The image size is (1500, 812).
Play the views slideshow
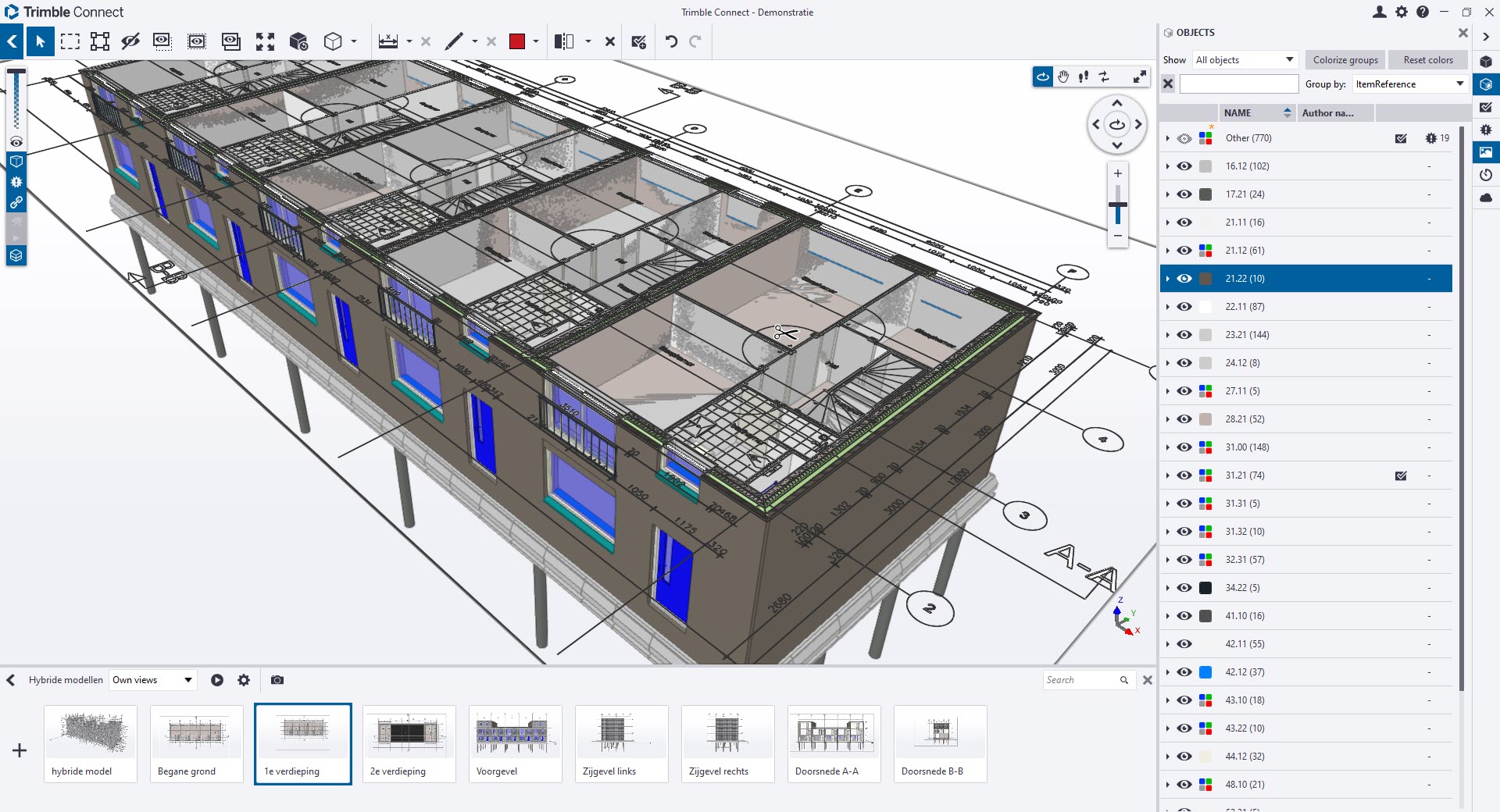[217, 680]
